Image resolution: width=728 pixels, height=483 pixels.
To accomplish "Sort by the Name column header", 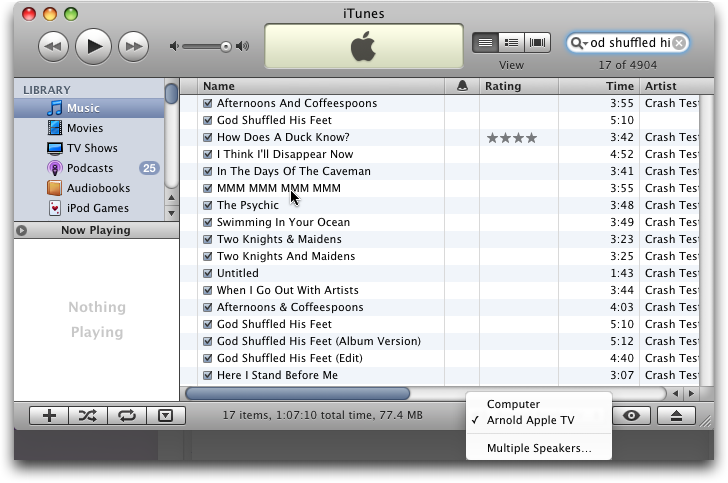I will click(x=321, y=86).
